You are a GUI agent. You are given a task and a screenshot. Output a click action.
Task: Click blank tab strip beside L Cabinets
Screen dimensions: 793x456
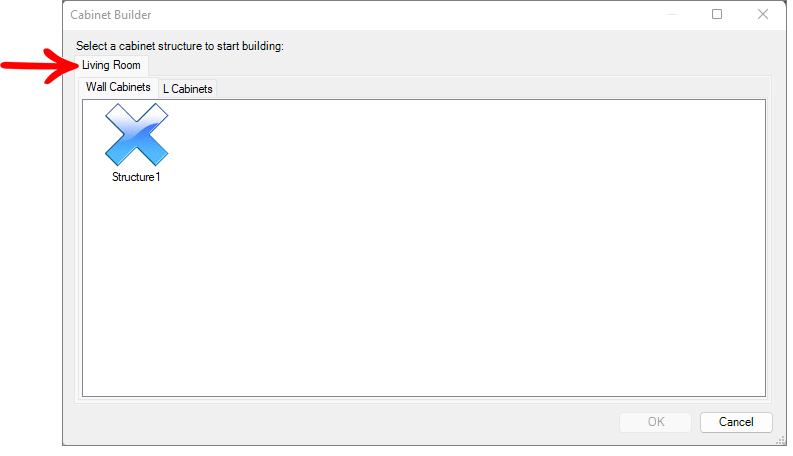[491, 88]
